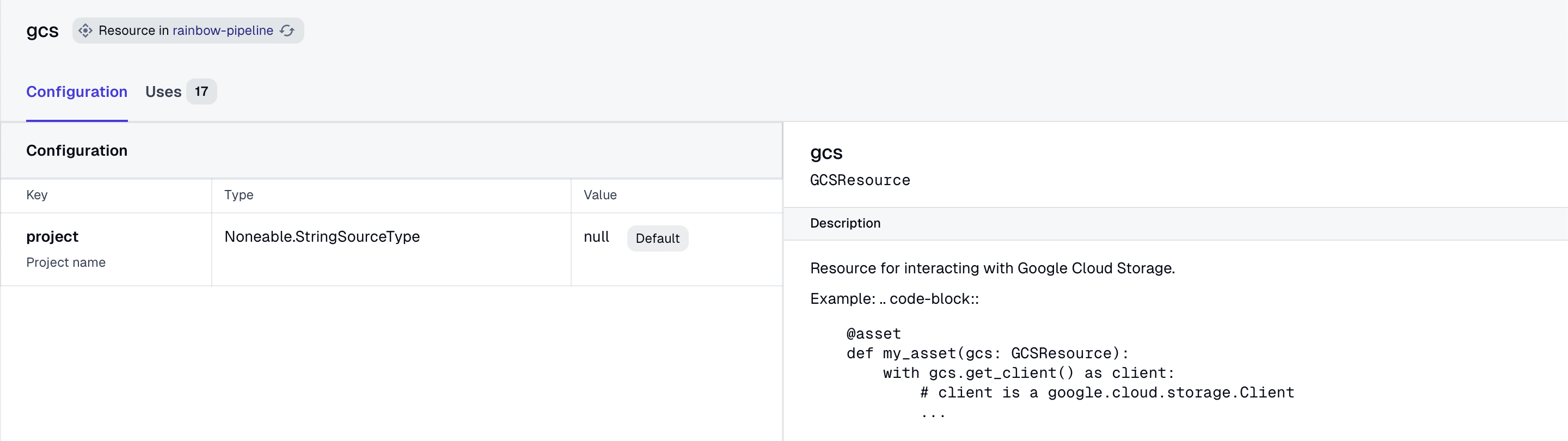The image size is (1568, 441).
Task: Click the Description section header
Action: click(x=845, y=223)
